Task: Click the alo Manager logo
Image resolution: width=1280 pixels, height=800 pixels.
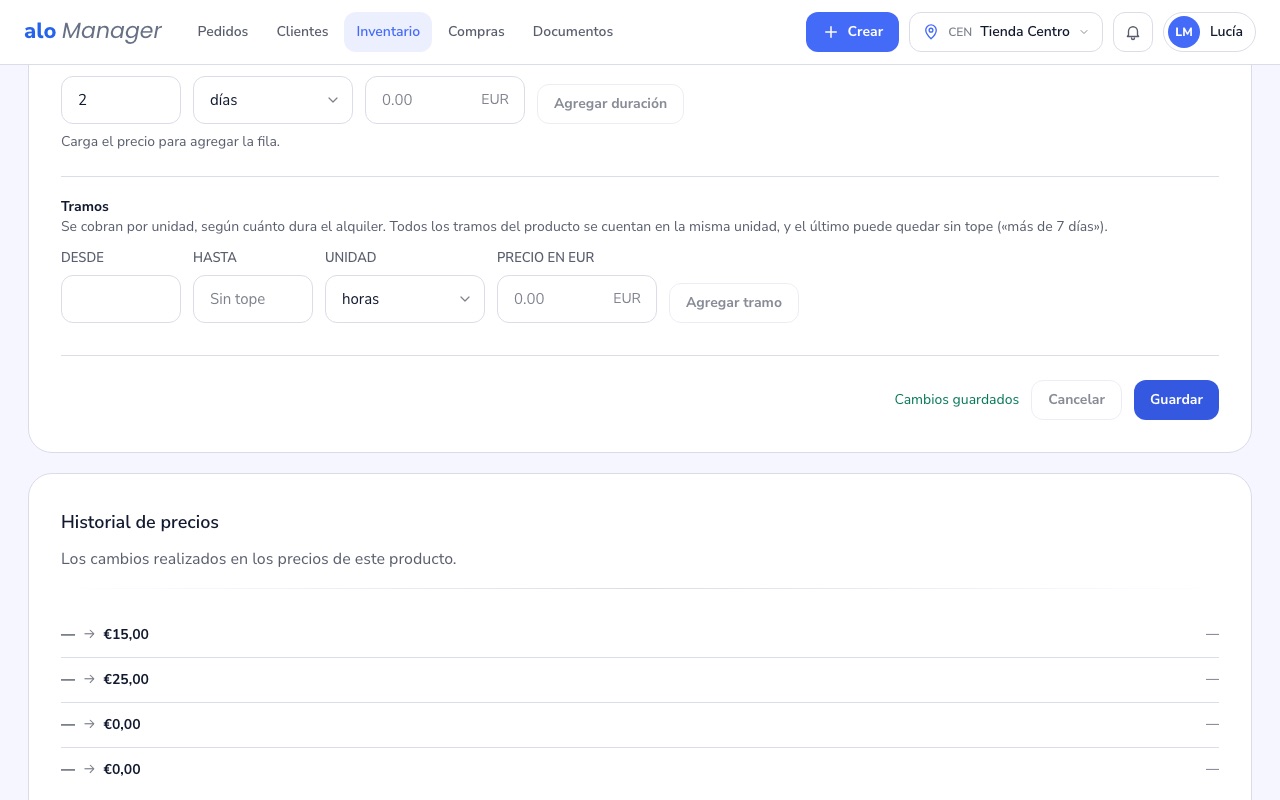Action: click(x=93, y=32)
